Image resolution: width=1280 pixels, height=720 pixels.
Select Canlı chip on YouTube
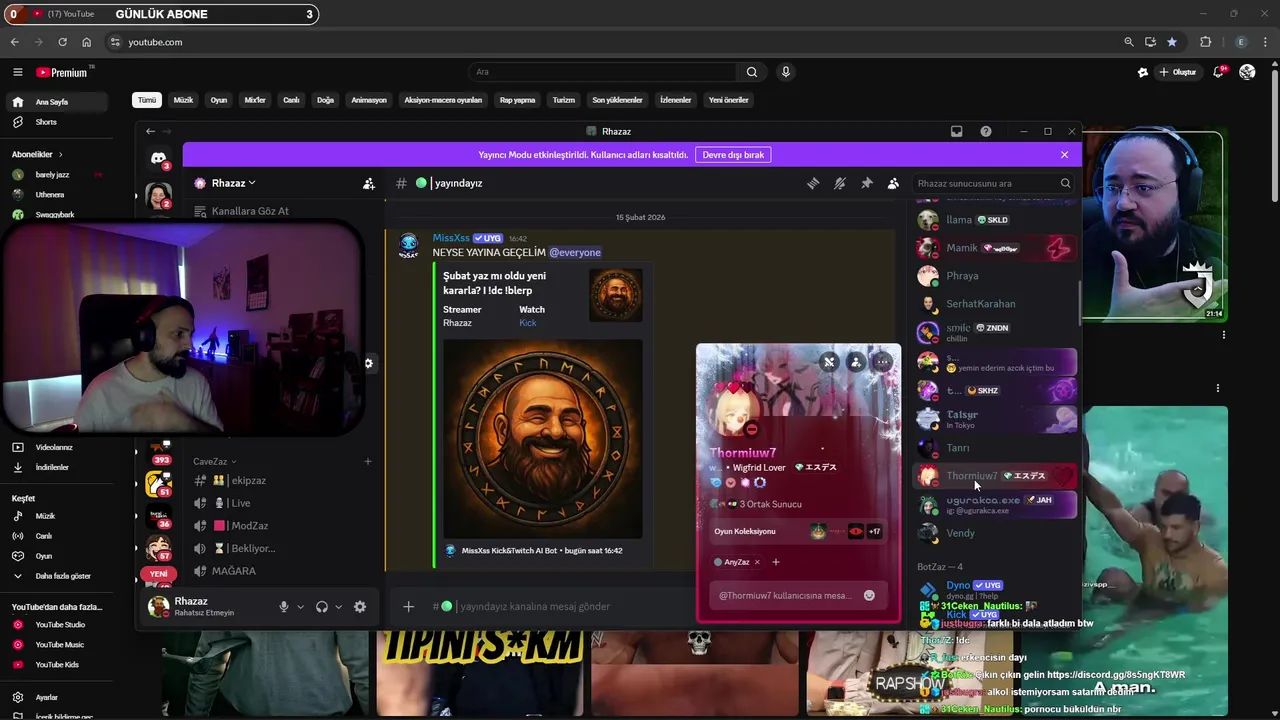(291, 100)
